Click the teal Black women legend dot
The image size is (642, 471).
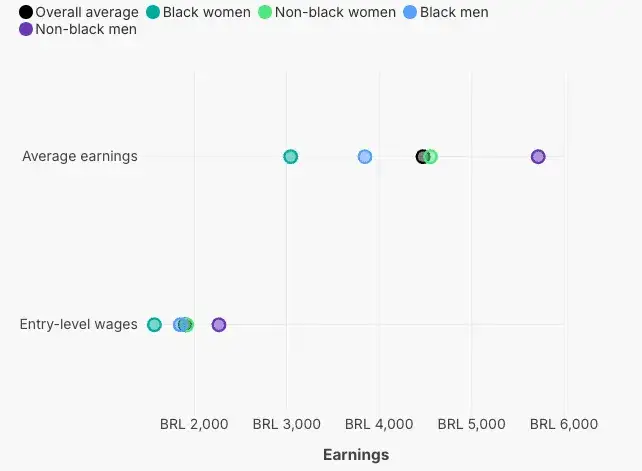(x=153, y=12)
